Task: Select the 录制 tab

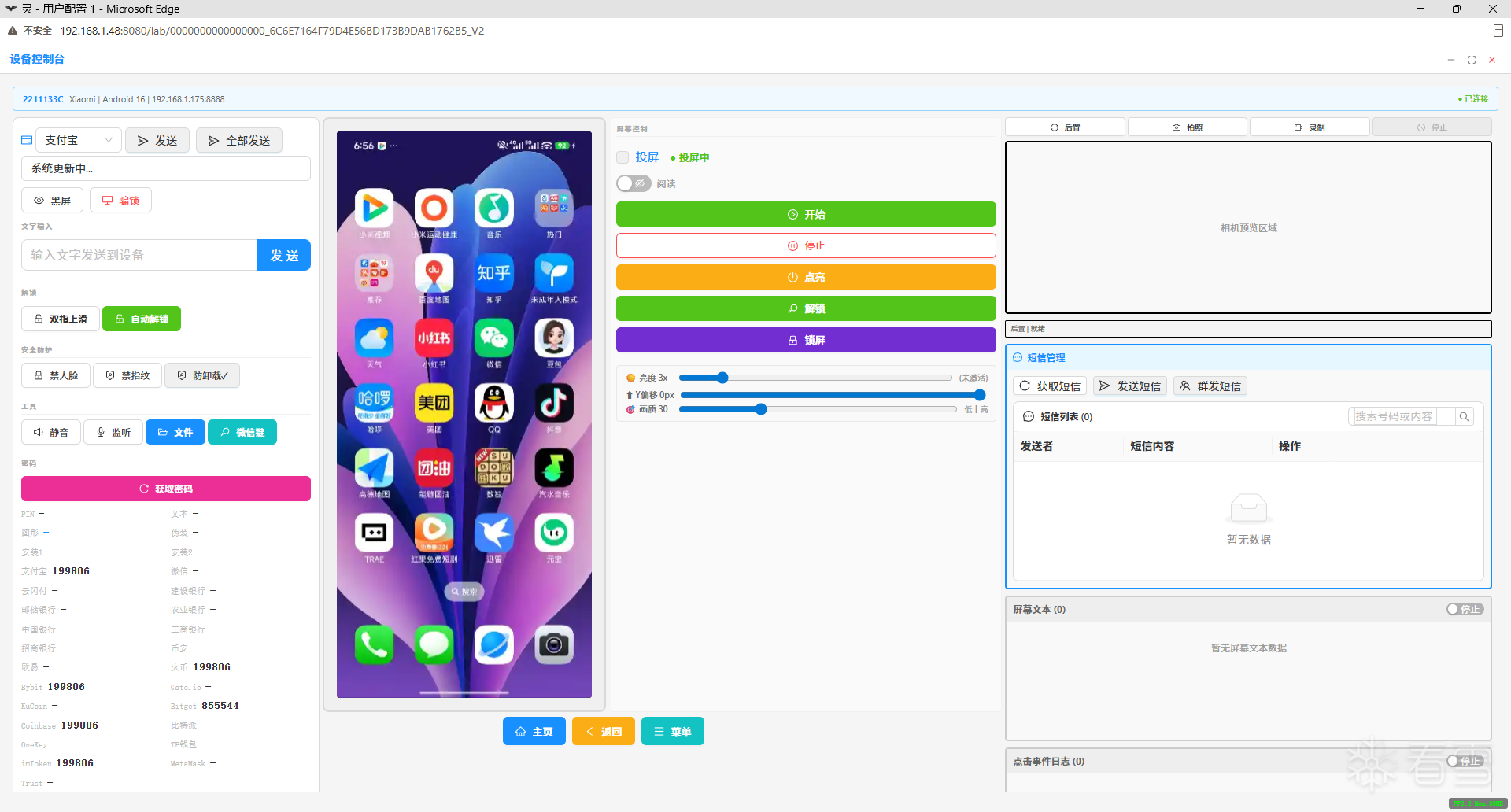Action: click(x=1310, y=127)
